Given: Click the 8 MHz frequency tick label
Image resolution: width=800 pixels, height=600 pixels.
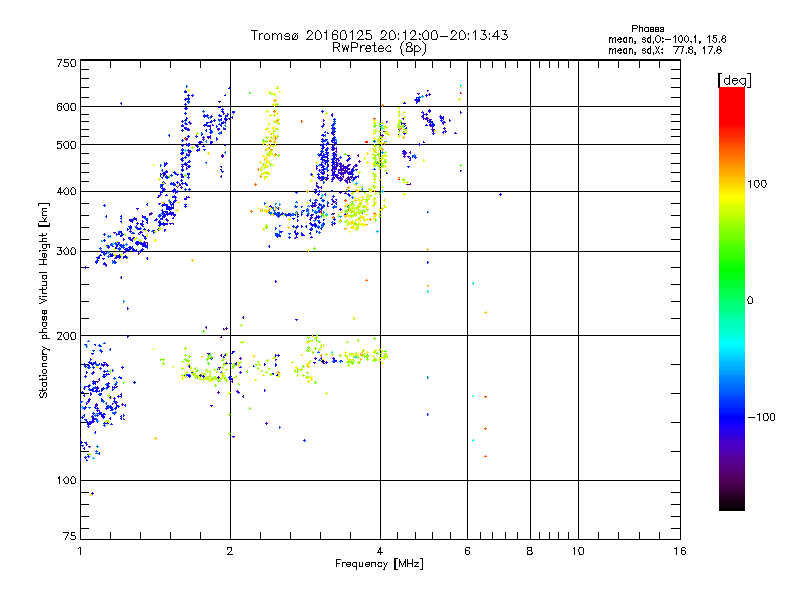Looking at the screenshot, I should [530, 551].
